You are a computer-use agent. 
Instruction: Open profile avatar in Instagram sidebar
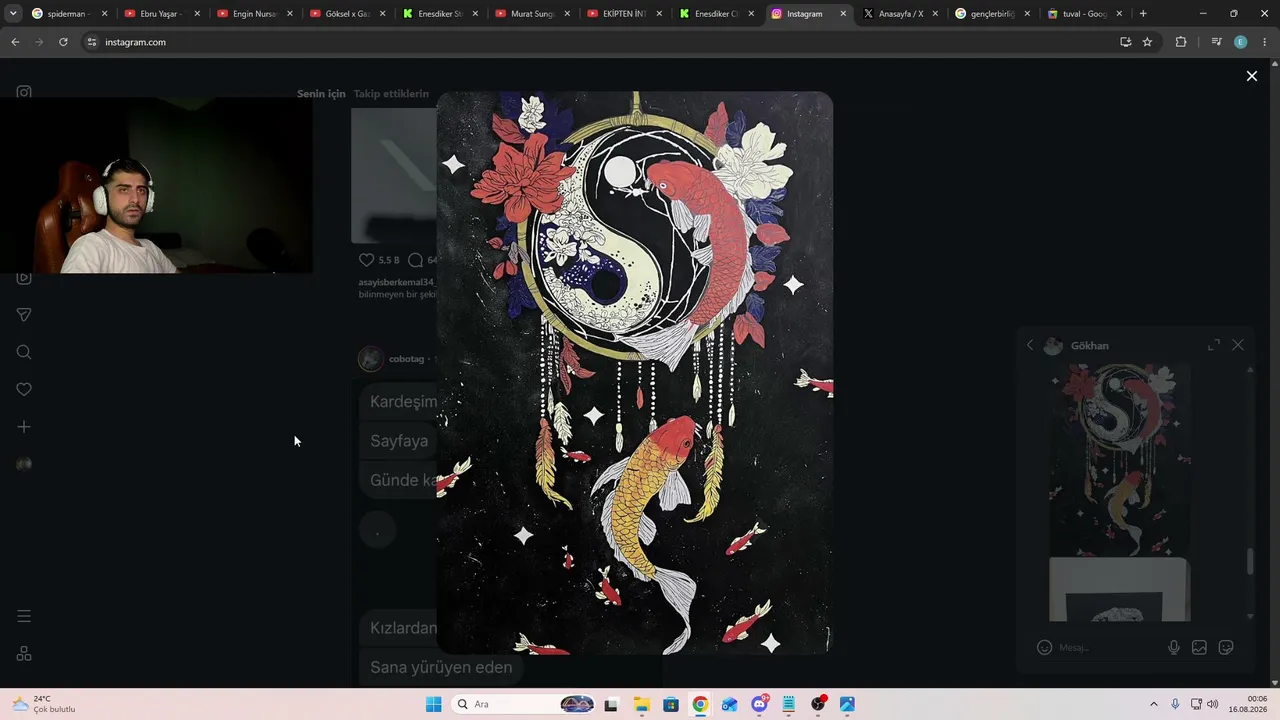coord(24,464)
